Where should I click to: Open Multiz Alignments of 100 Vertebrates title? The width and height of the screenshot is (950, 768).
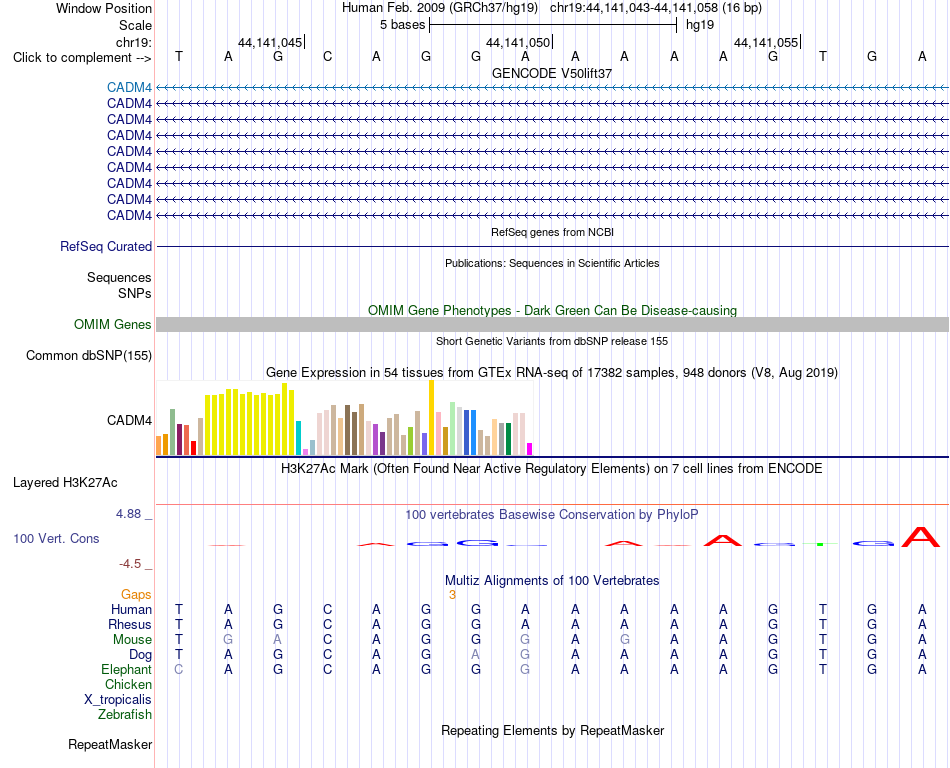pos(552,581)
